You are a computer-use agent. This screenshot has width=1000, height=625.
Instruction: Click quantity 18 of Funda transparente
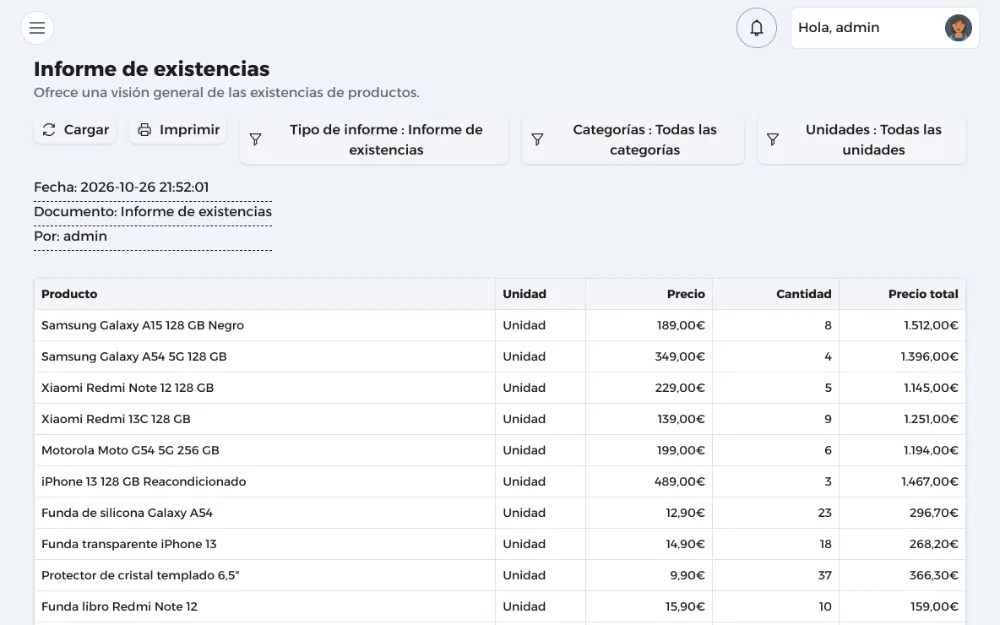point(825,544)
